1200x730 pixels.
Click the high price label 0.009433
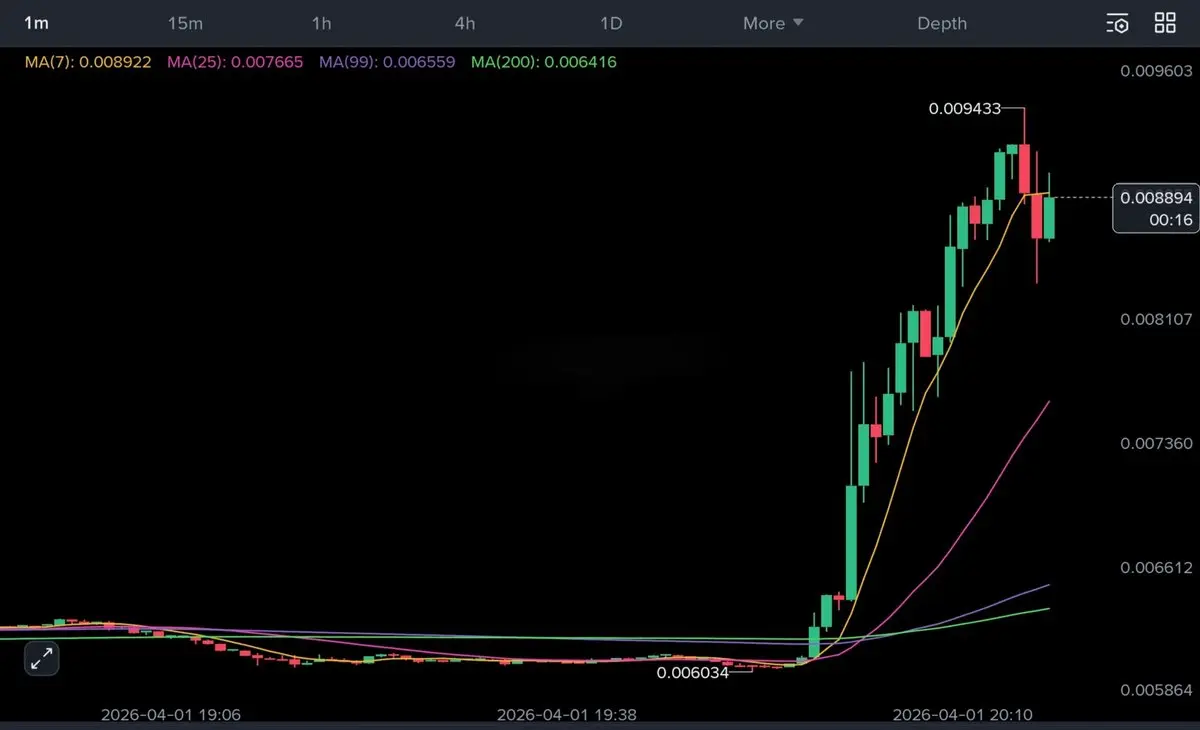click(965, 108)
